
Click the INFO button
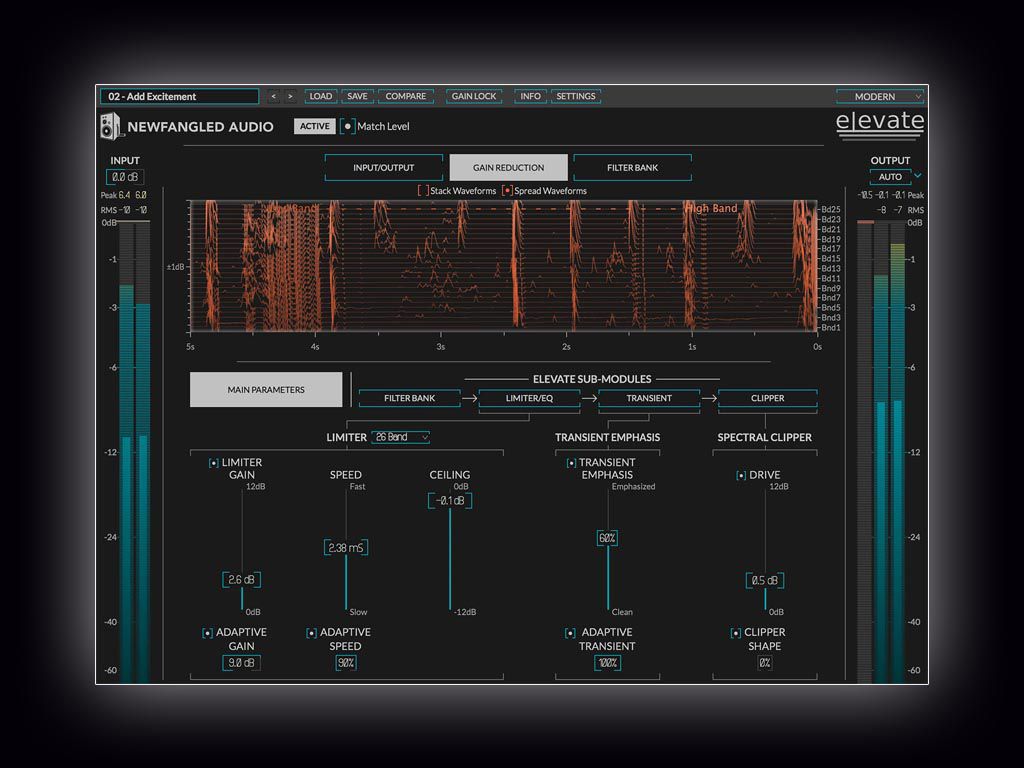[530, 96]
